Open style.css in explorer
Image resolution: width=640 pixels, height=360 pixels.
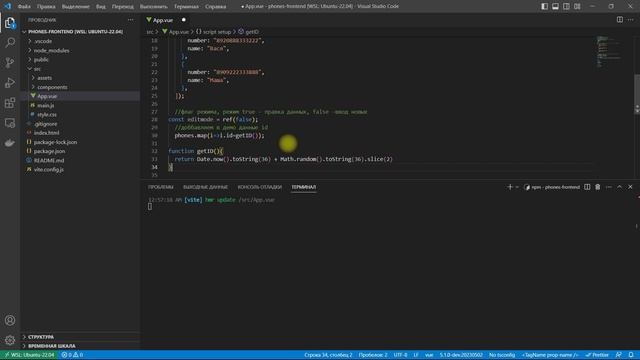click(47, 115)
